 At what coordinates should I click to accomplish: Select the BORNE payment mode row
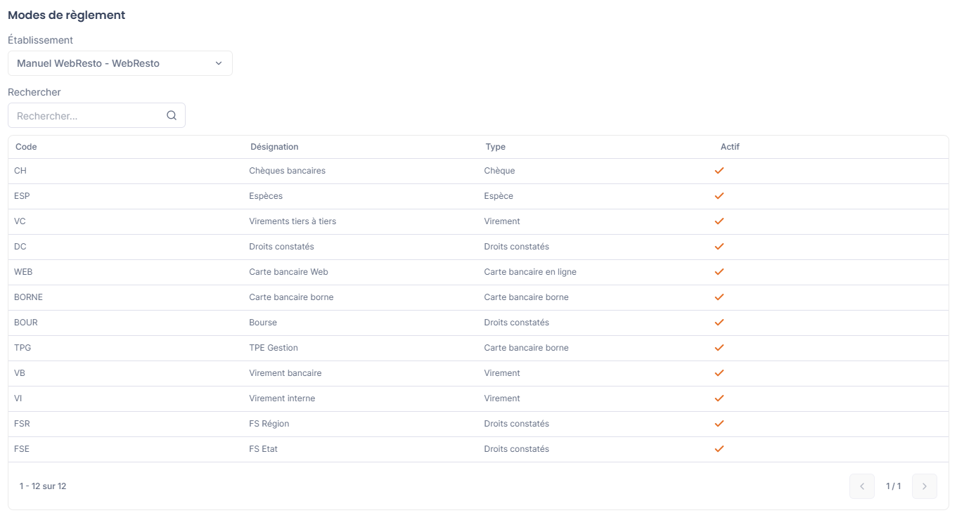coord(478,297)
